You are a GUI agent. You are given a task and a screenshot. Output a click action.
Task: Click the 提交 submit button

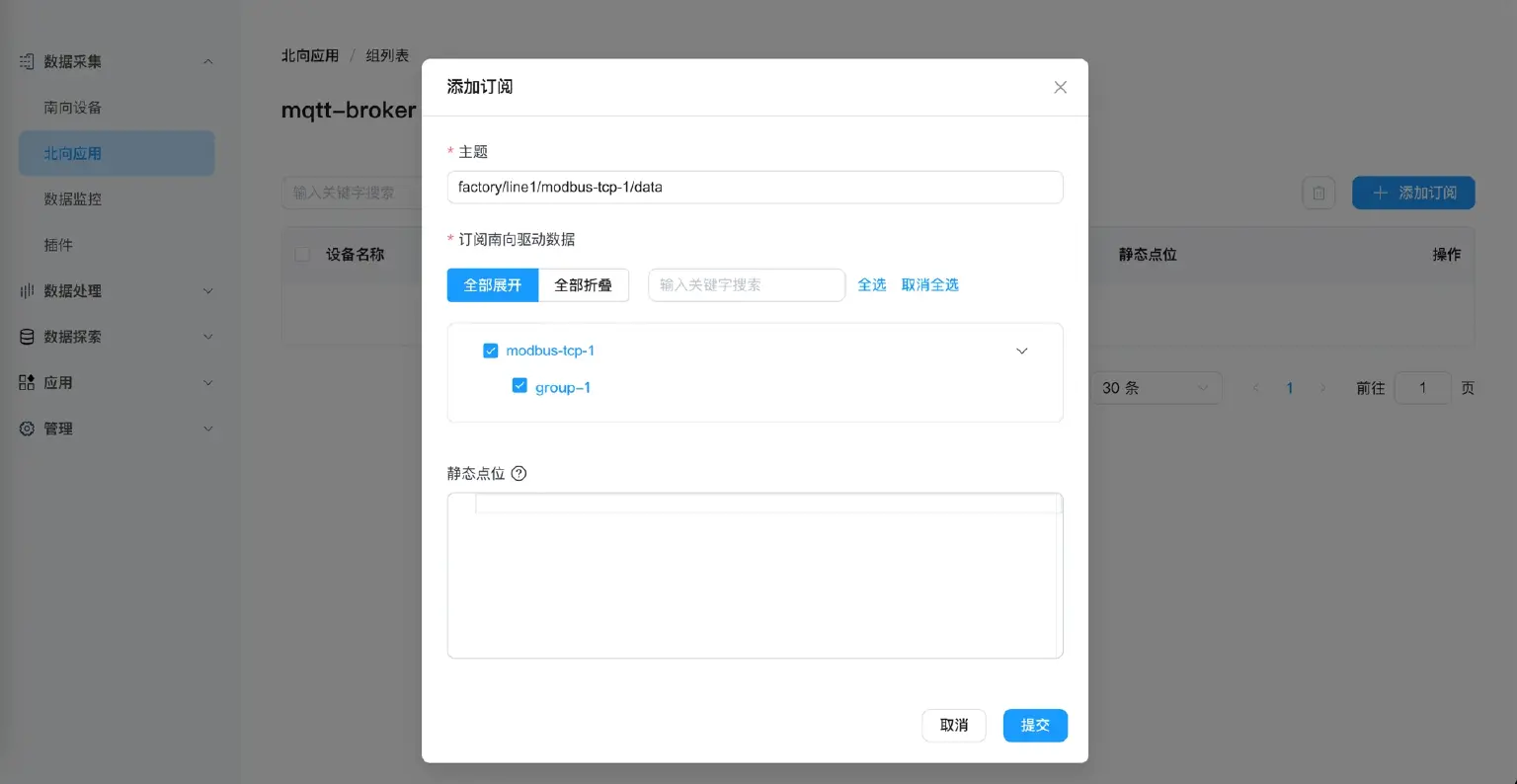pyautogui.click(x=1034, y=725)
